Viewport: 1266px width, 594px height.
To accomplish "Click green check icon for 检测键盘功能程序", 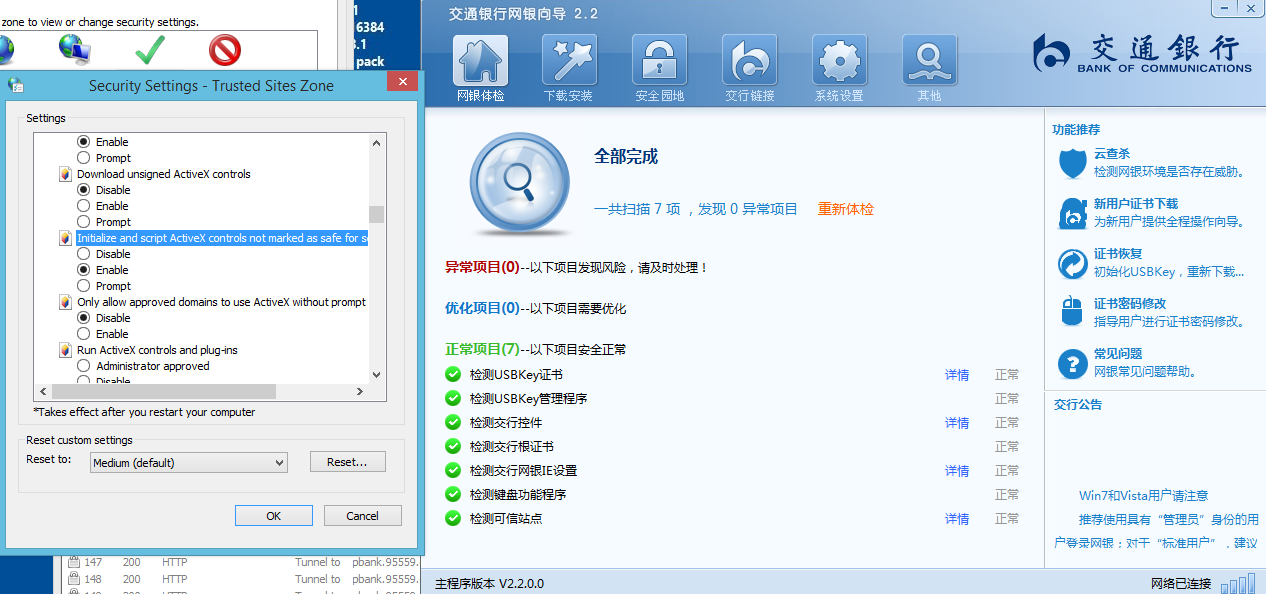I will 453,494.
